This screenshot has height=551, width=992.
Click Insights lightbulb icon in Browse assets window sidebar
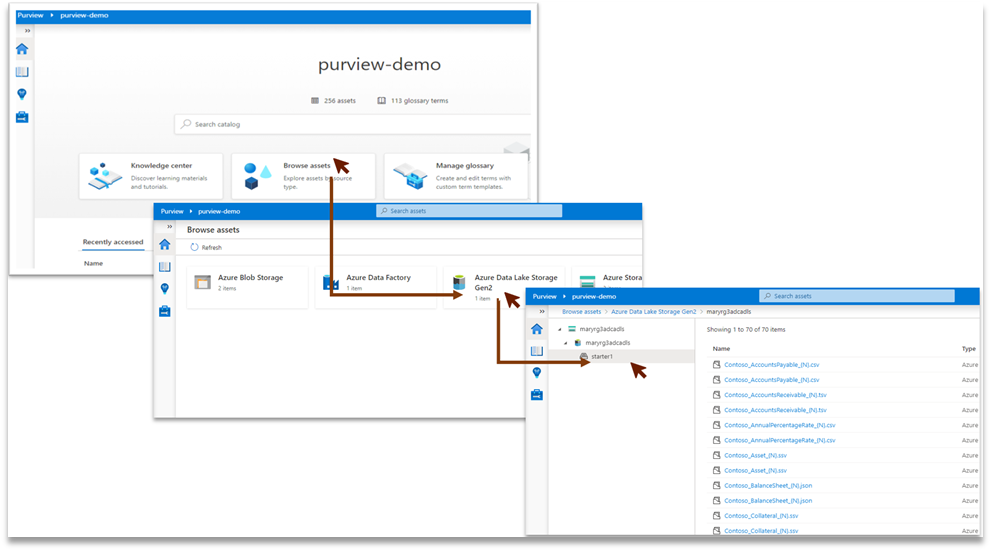[x=164, y=288]
